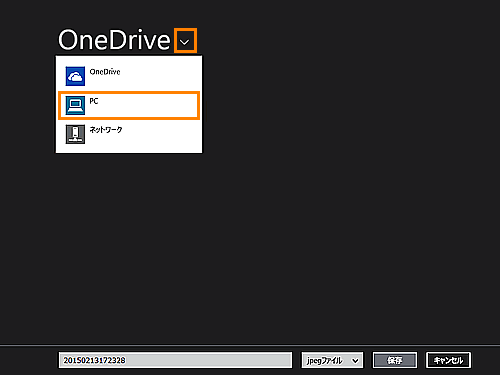Expand the location chevron beside the OneDrive title
500x375 pixels.
point(185,41)
